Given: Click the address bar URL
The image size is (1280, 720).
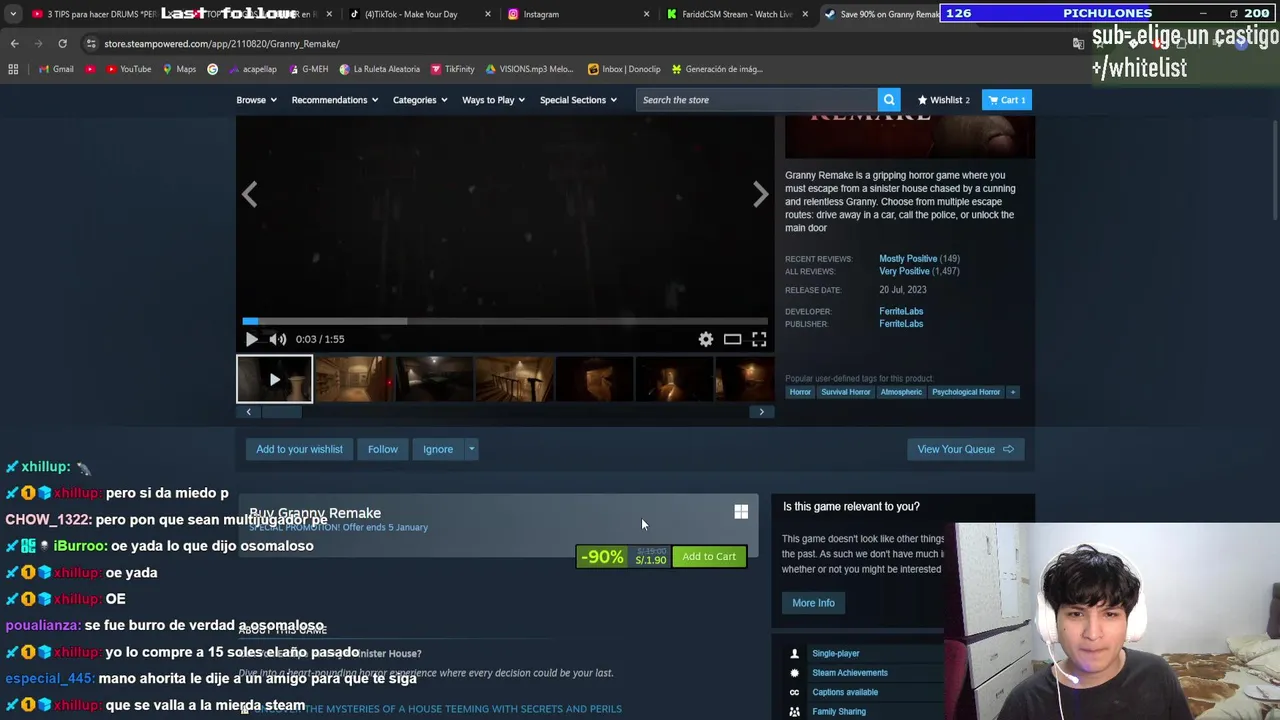Looking at the screenshot, I should coord(222,44).
